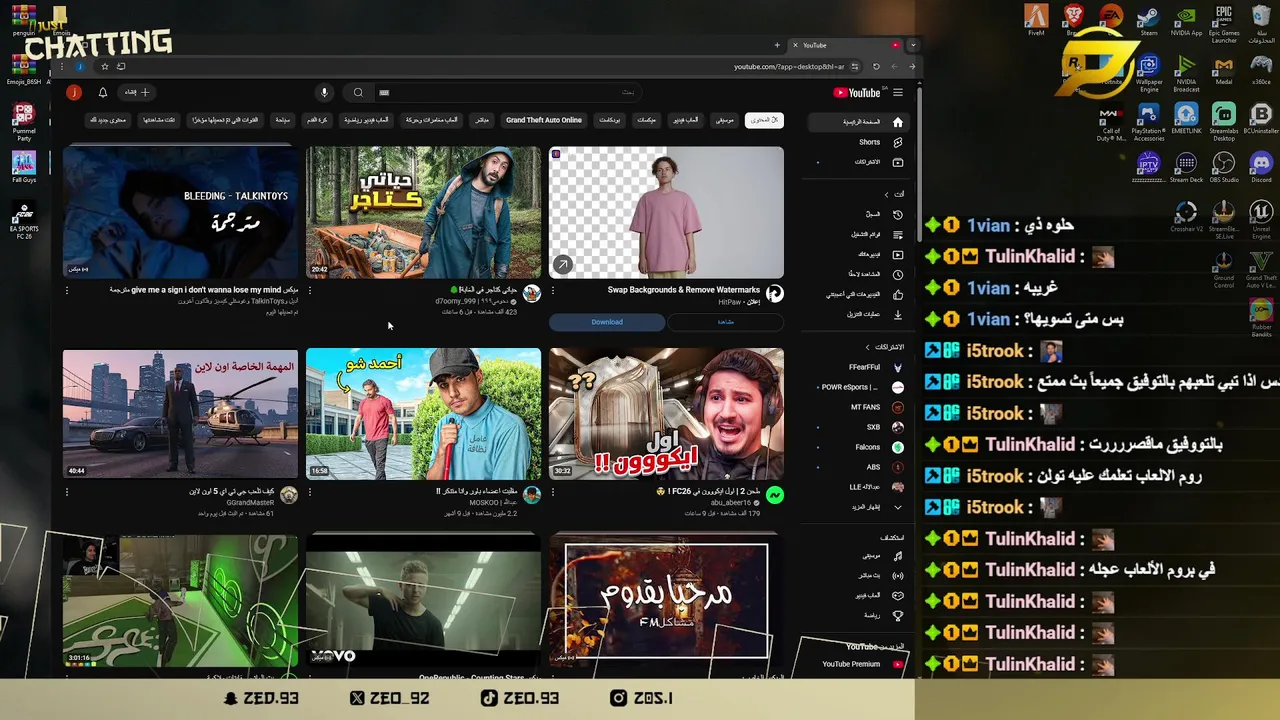This screenshot has height=720, width=1280.
Task: Switch to the YouTube browser tab
Action: (845, 45)
